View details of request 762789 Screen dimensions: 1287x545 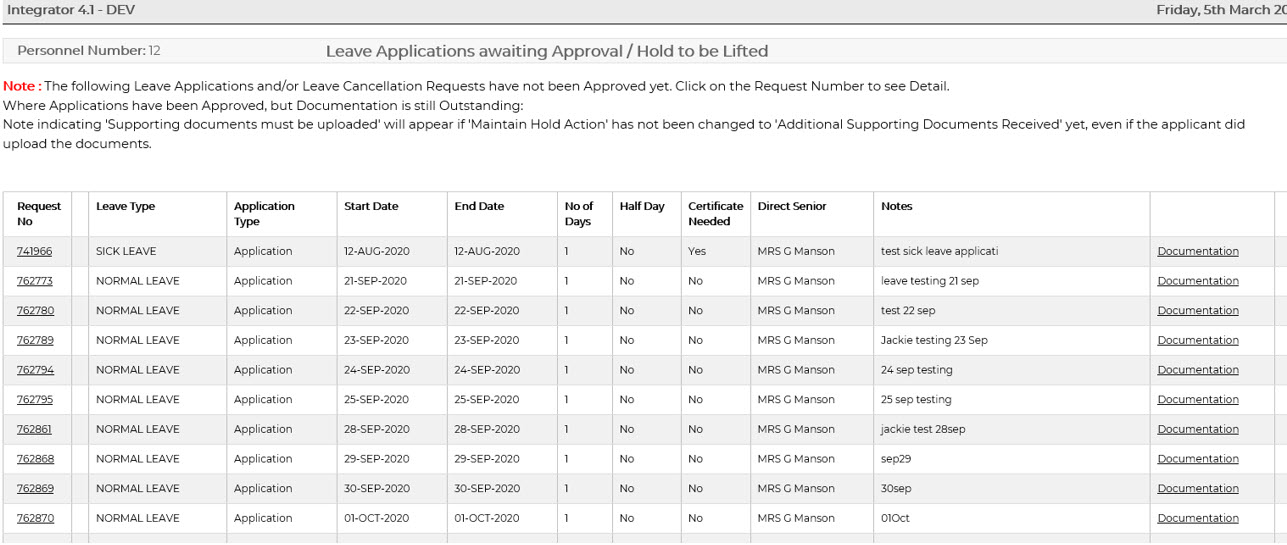(x=35, y=340)
